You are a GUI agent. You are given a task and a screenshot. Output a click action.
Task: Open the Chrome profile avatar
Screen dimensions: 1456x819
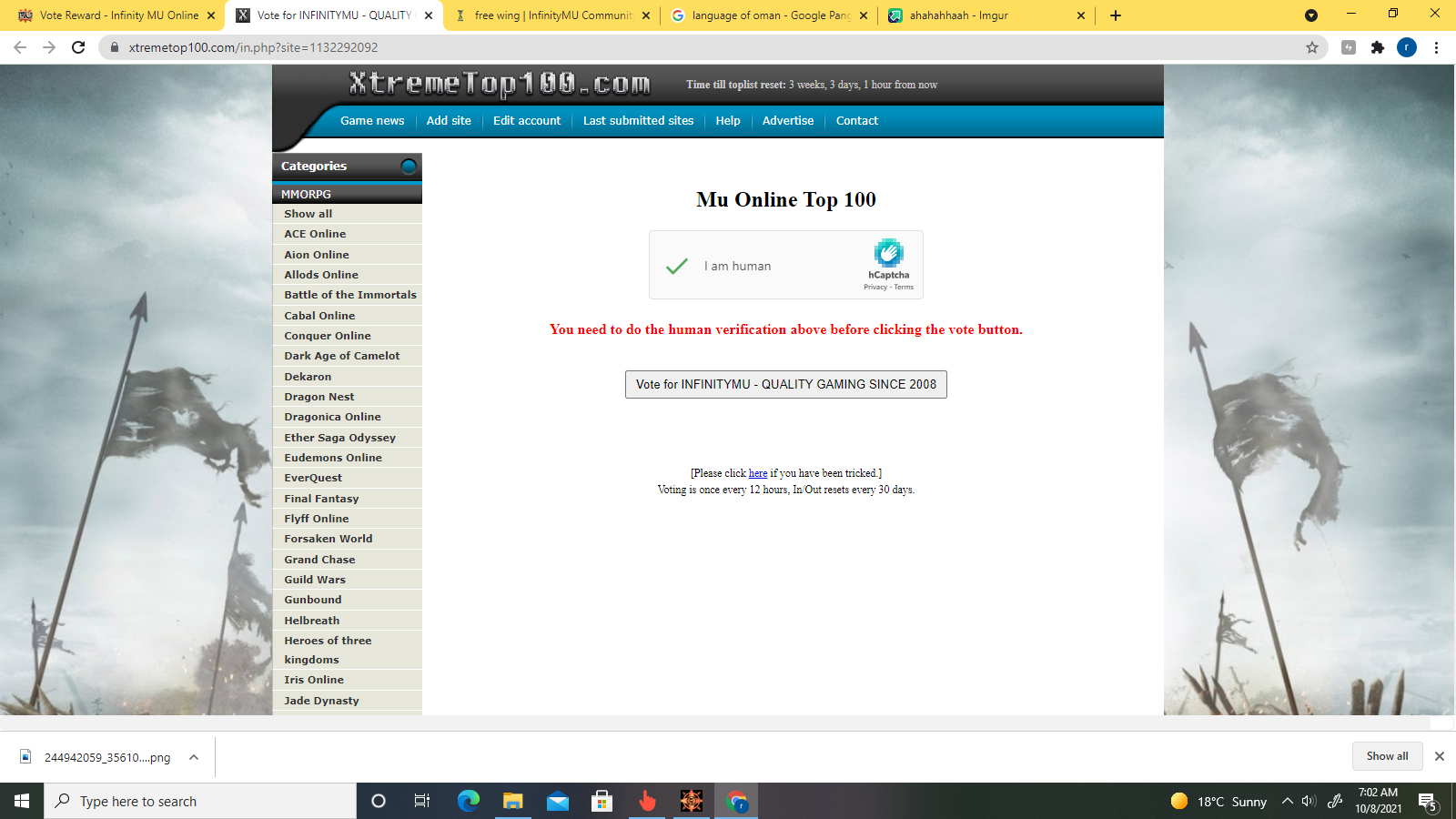pos(1407,47)
